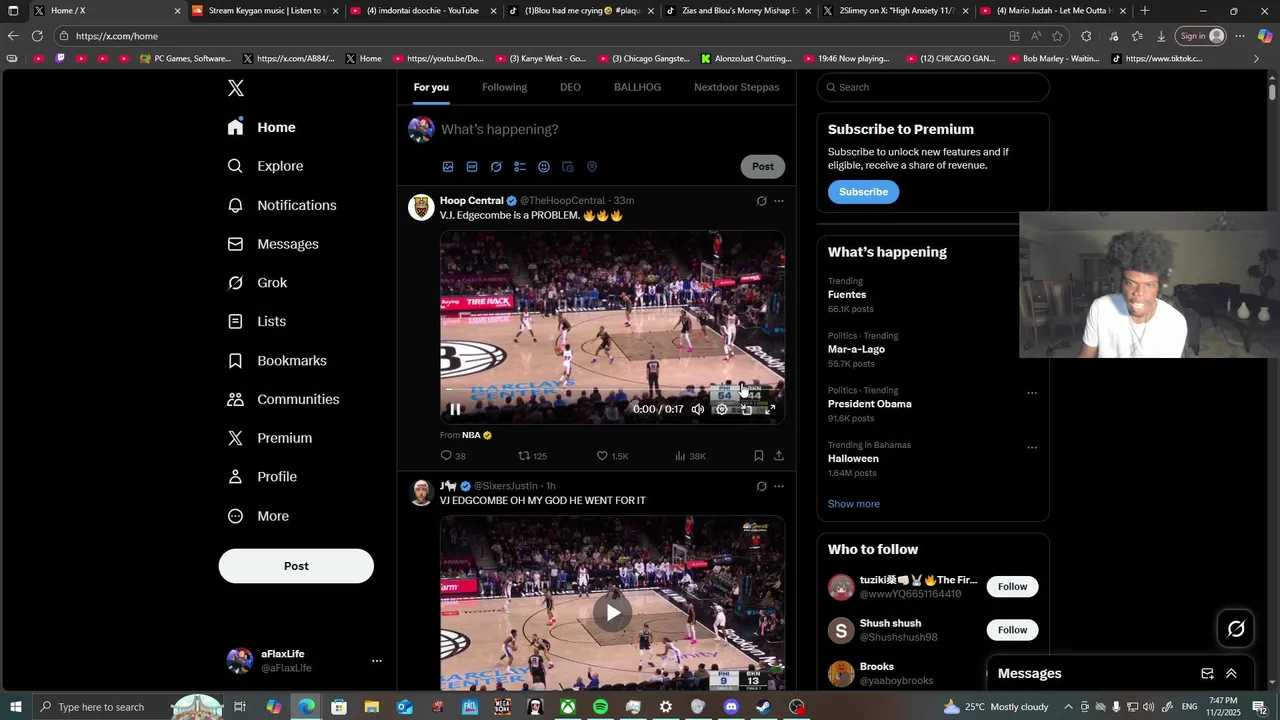Open more options on Hoop Central post
Screen dimensions: 1280x720
[x=779, y=201]
